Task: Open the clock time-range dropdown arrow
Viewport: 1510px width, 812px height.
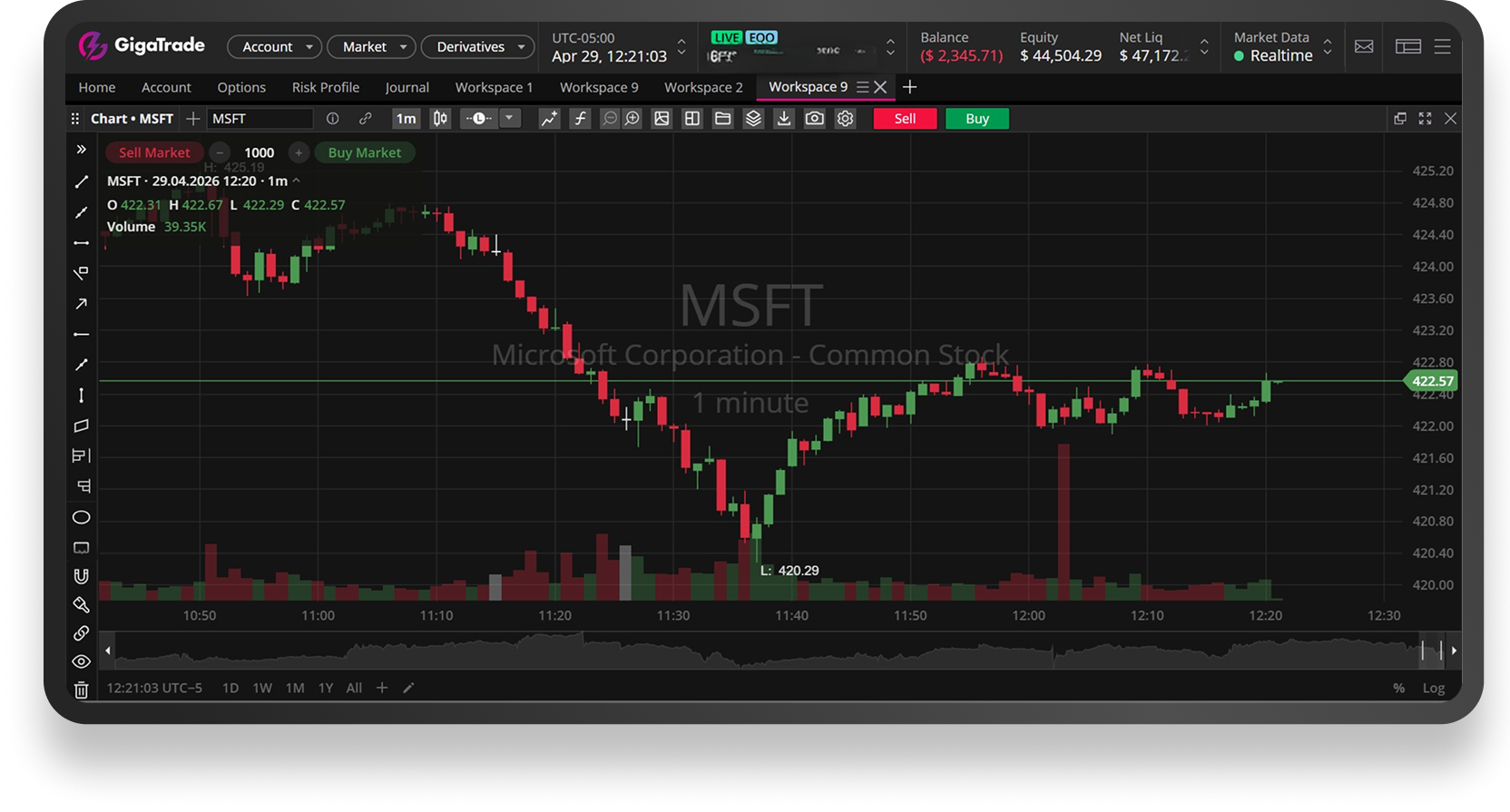Action: coord(509,119)
